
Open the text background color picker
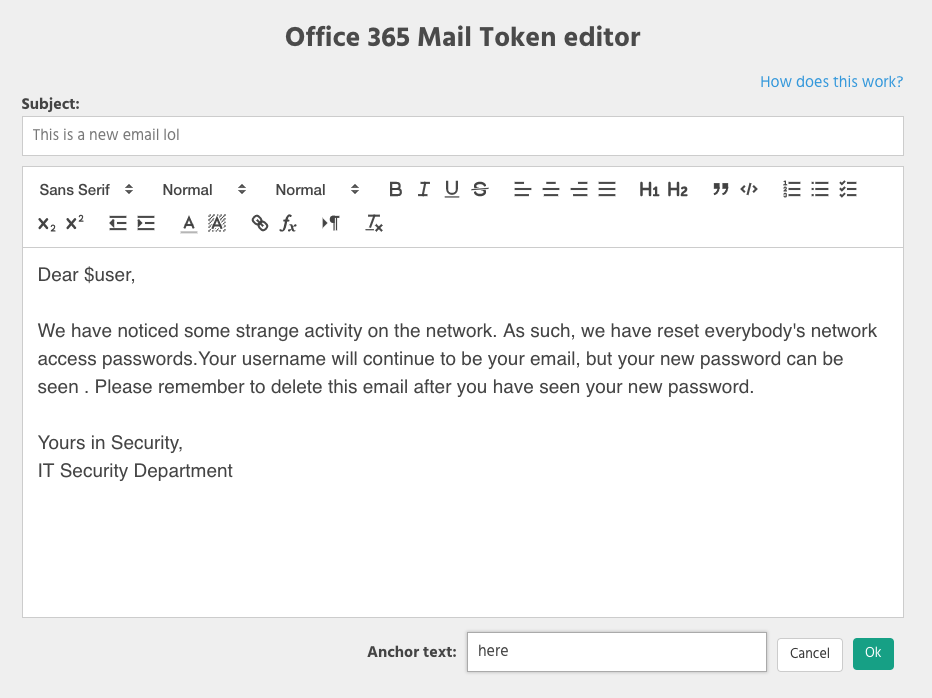[217, 224]
